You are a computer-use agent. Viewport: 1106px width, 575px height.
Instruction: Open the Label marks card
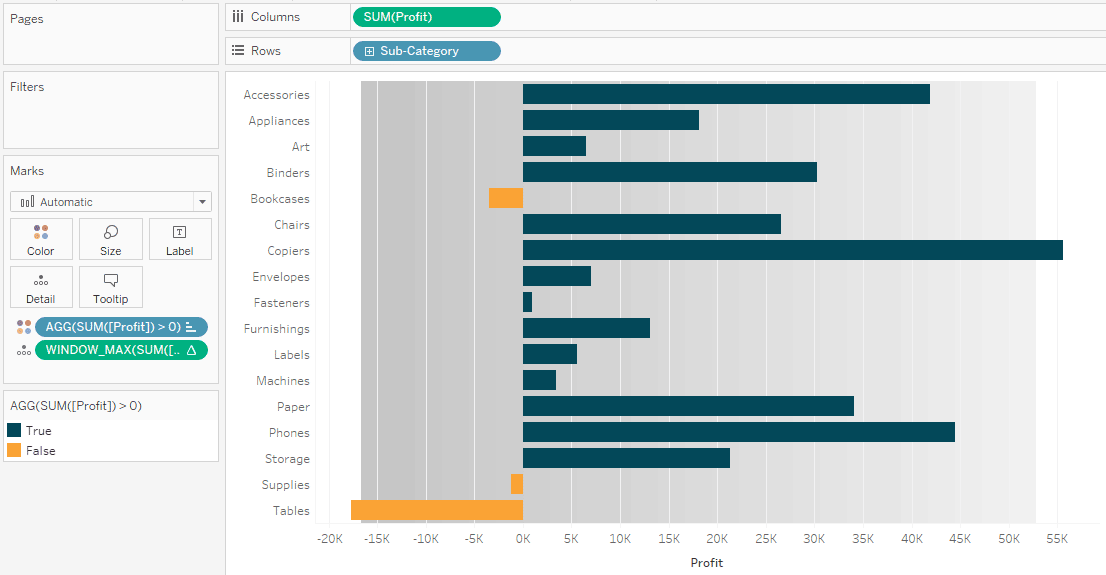(x=180, y=239)
